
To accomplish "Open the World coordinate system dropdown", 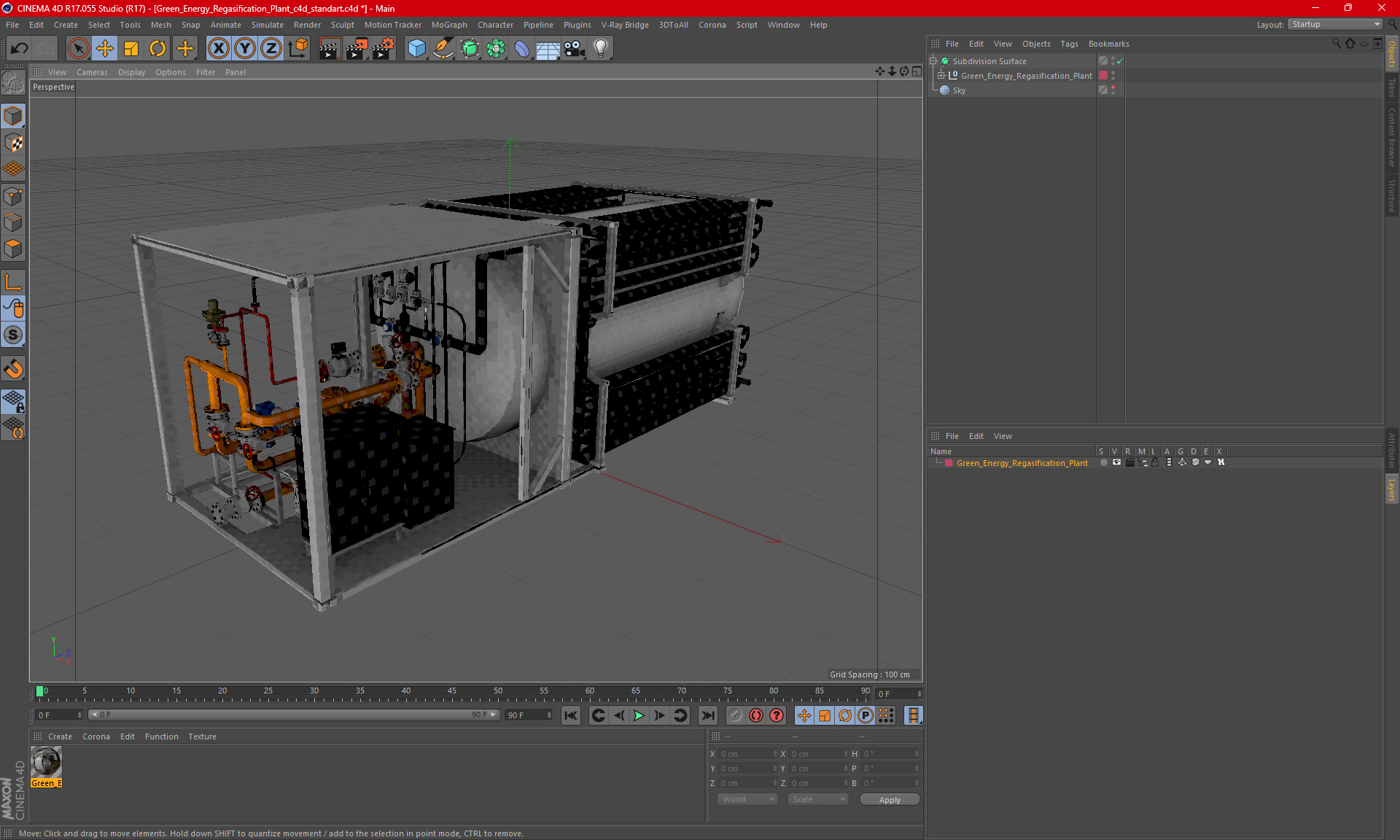I will tap(747, 800).
